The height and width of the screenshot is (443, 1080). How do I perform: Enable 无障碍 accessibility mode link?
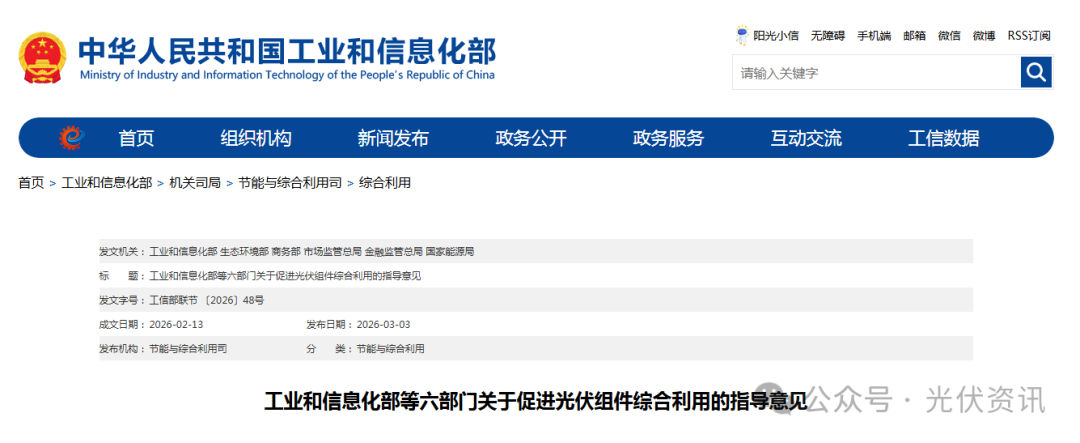click(x=828, y=36)
